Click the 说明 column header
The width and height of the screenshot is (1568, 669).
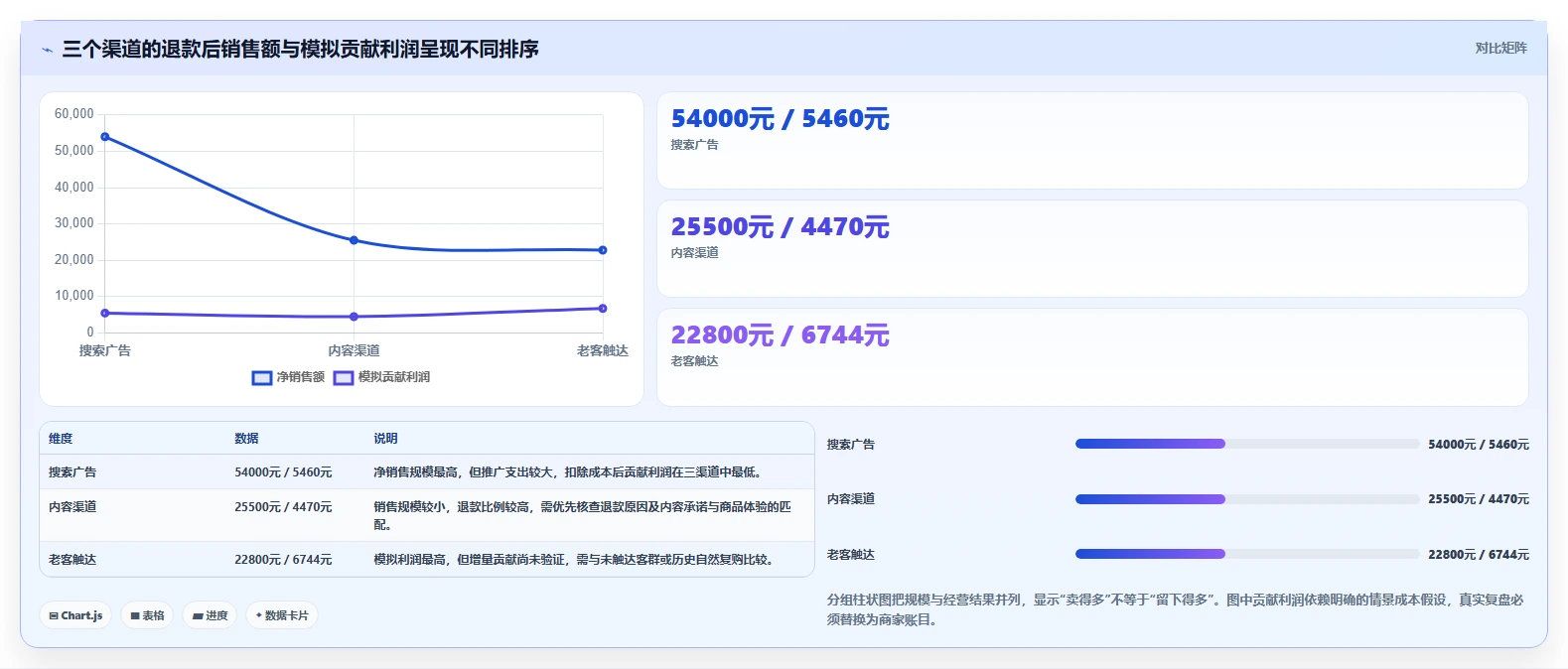click(385, 438)
